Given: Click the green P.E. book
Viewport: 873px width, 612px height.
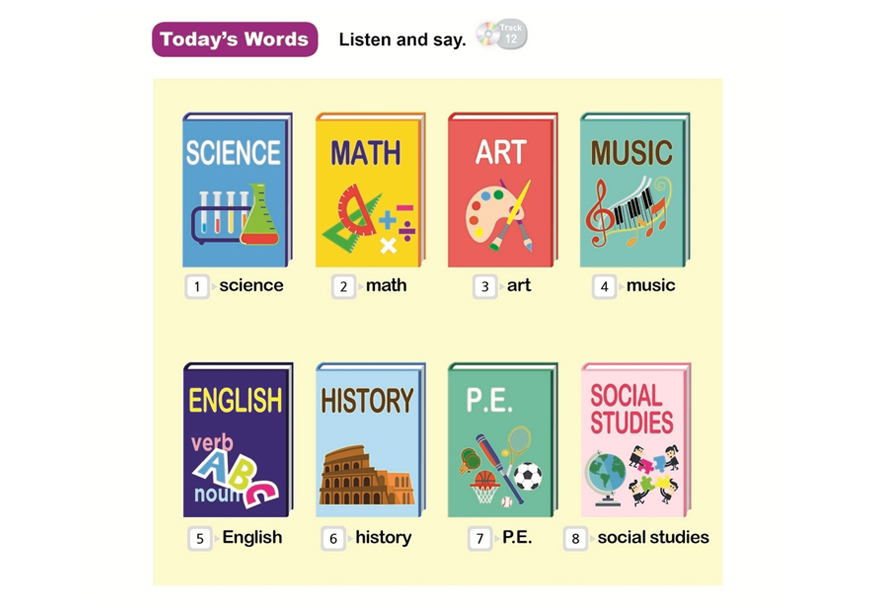Looking at the screenshot, I should 502,440.
